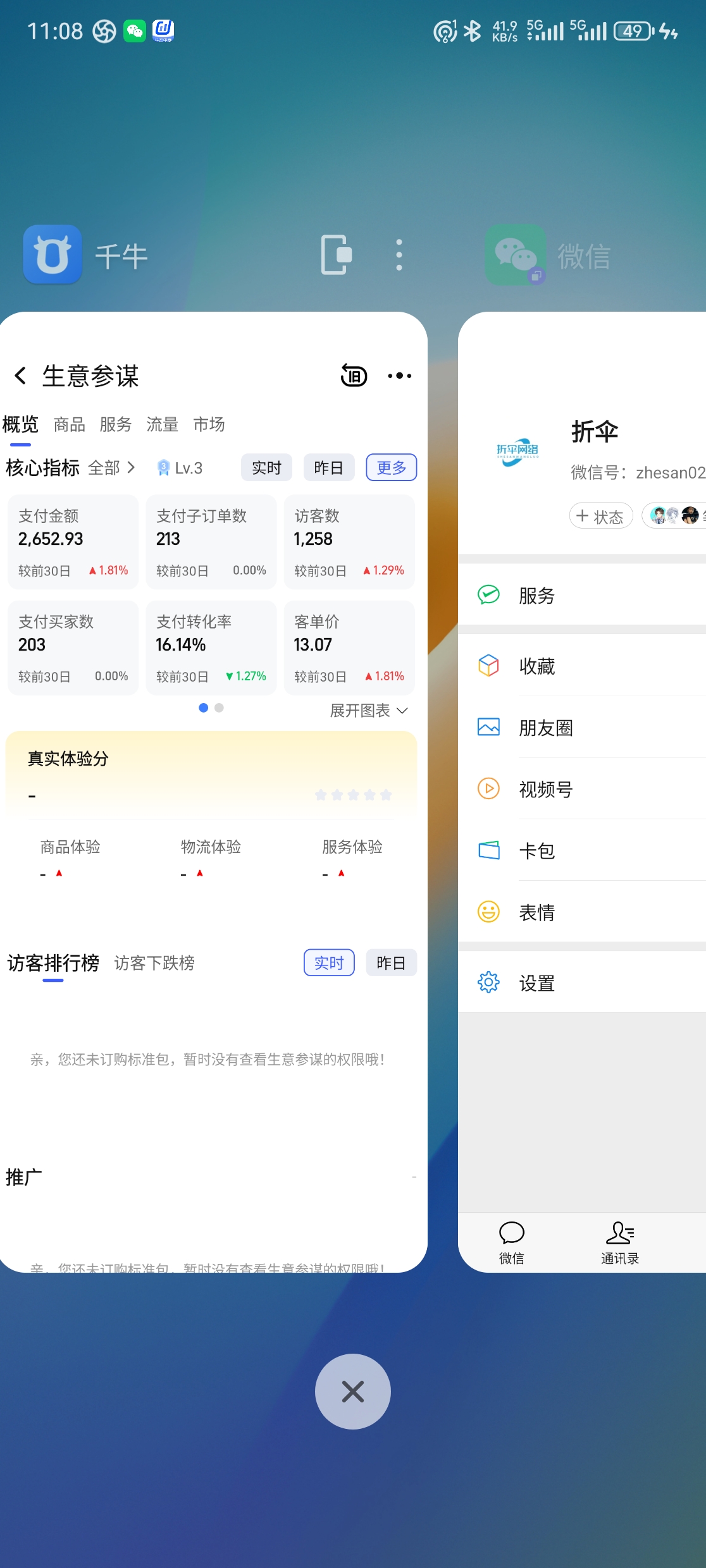Switch to the 流量 tab
This screenshot has width=706, height=1568.
point(162,424)
